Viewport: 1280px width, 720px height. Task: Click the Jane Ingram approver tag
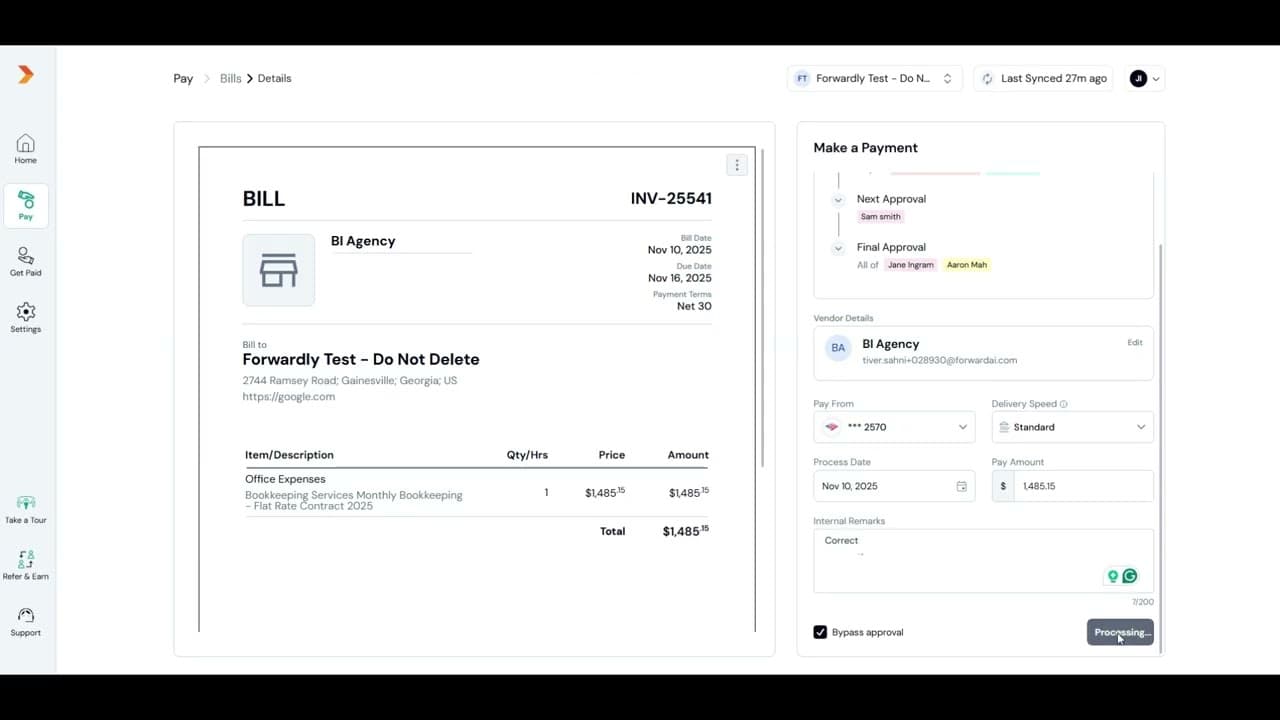pyautogui.click(x=911, y=265)
